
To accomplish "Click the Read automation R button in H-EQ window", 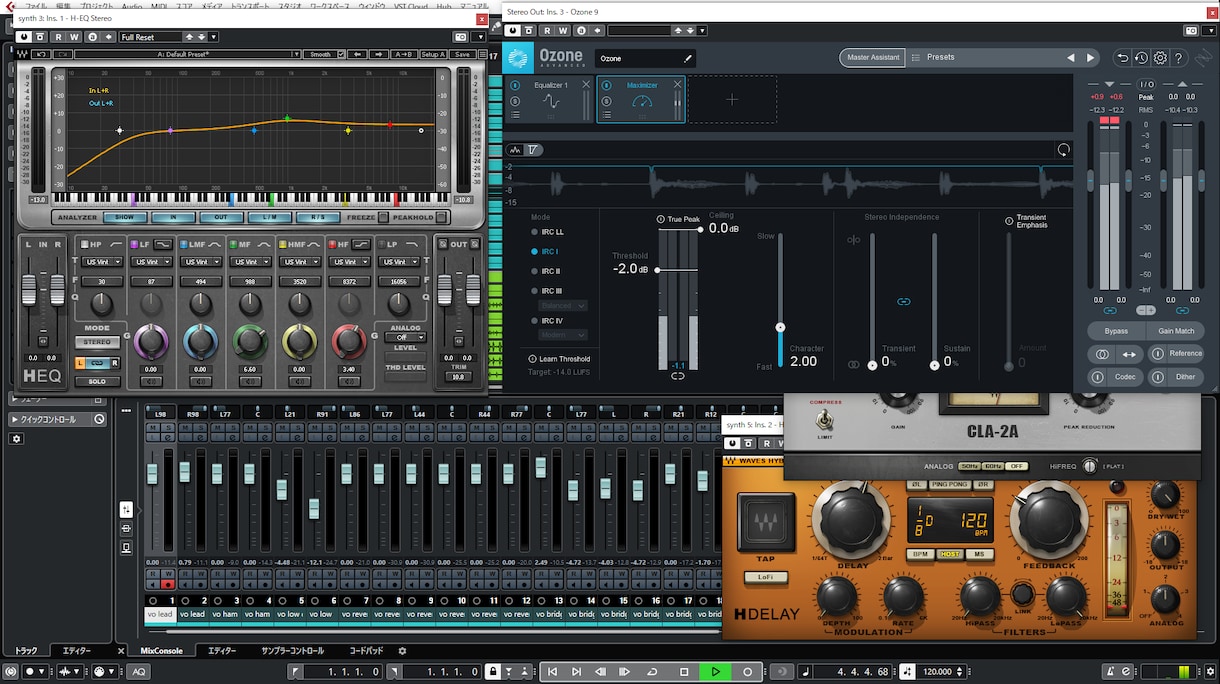I will coord(56,37).
